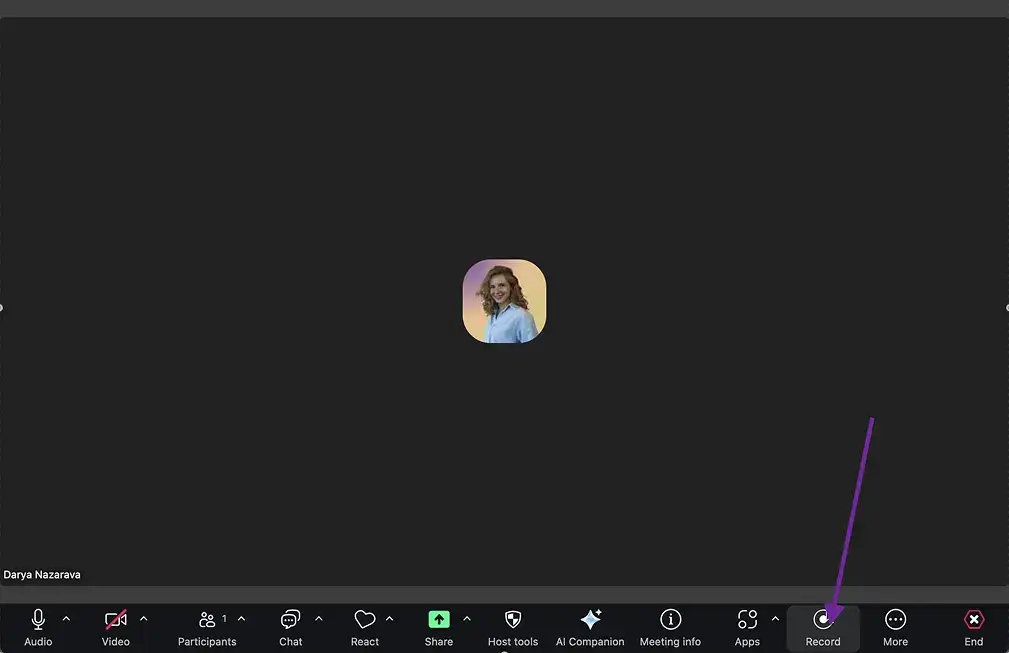Expand Share options with its chevron
Viewport: 1009px width, 653px height.
[x=466, y=617]
